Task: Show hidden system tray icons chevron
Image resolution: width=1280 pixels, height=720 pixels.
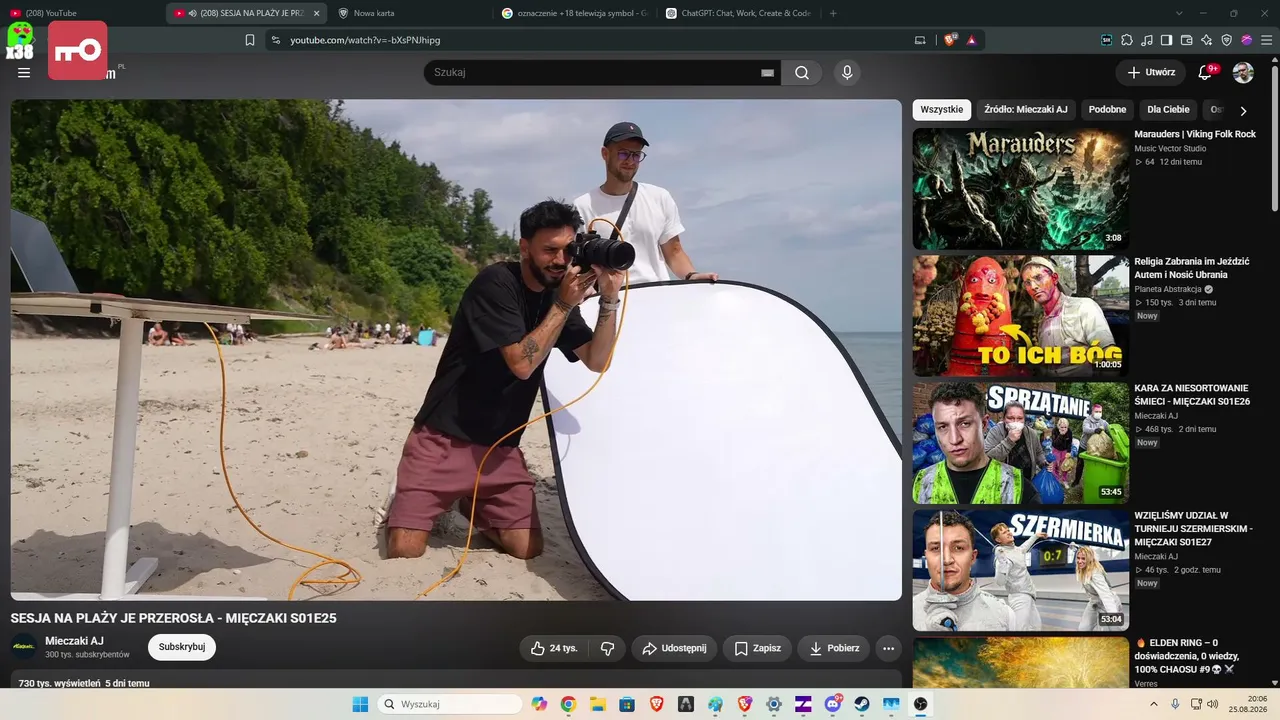Action: [x=1154, y=704]
